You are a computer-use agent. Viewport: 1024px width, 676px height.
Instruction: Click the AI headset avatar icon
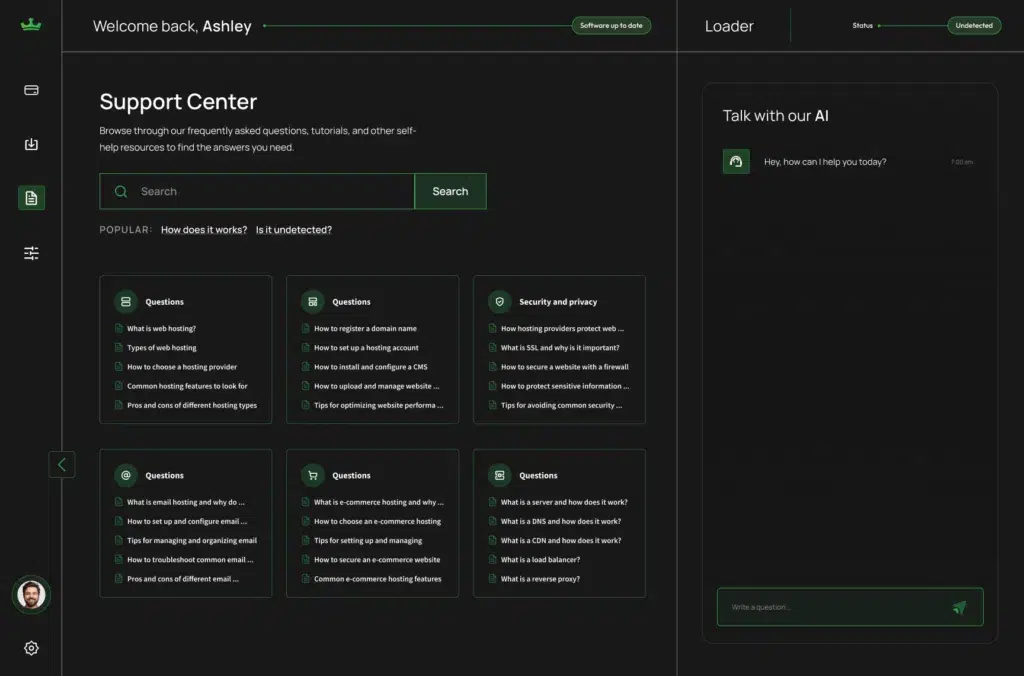point(736,162)
